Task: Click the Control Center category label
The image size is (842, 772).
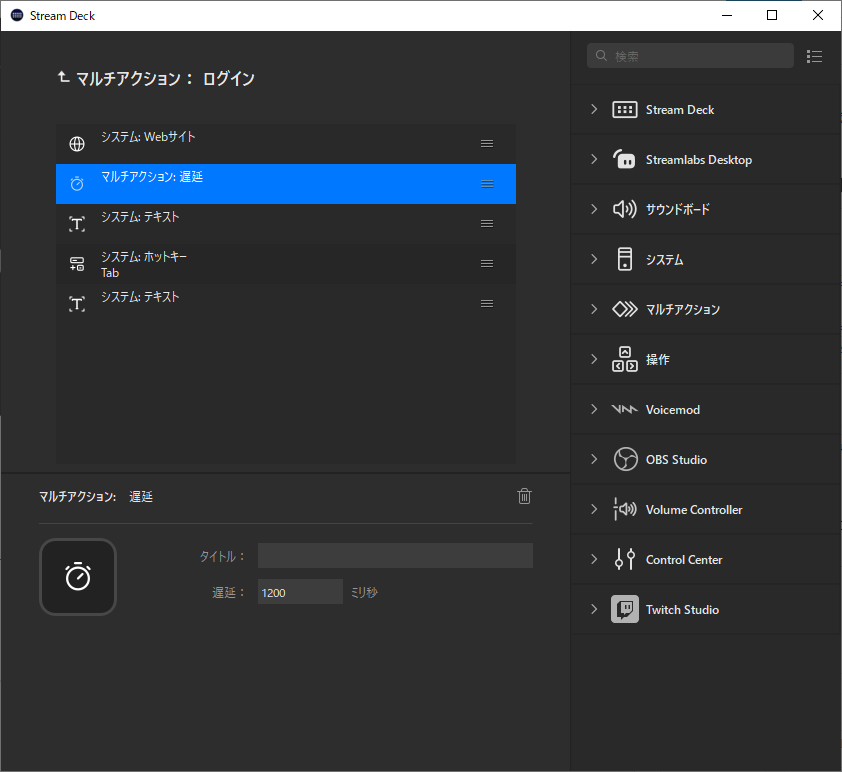Action: point(684,559)
